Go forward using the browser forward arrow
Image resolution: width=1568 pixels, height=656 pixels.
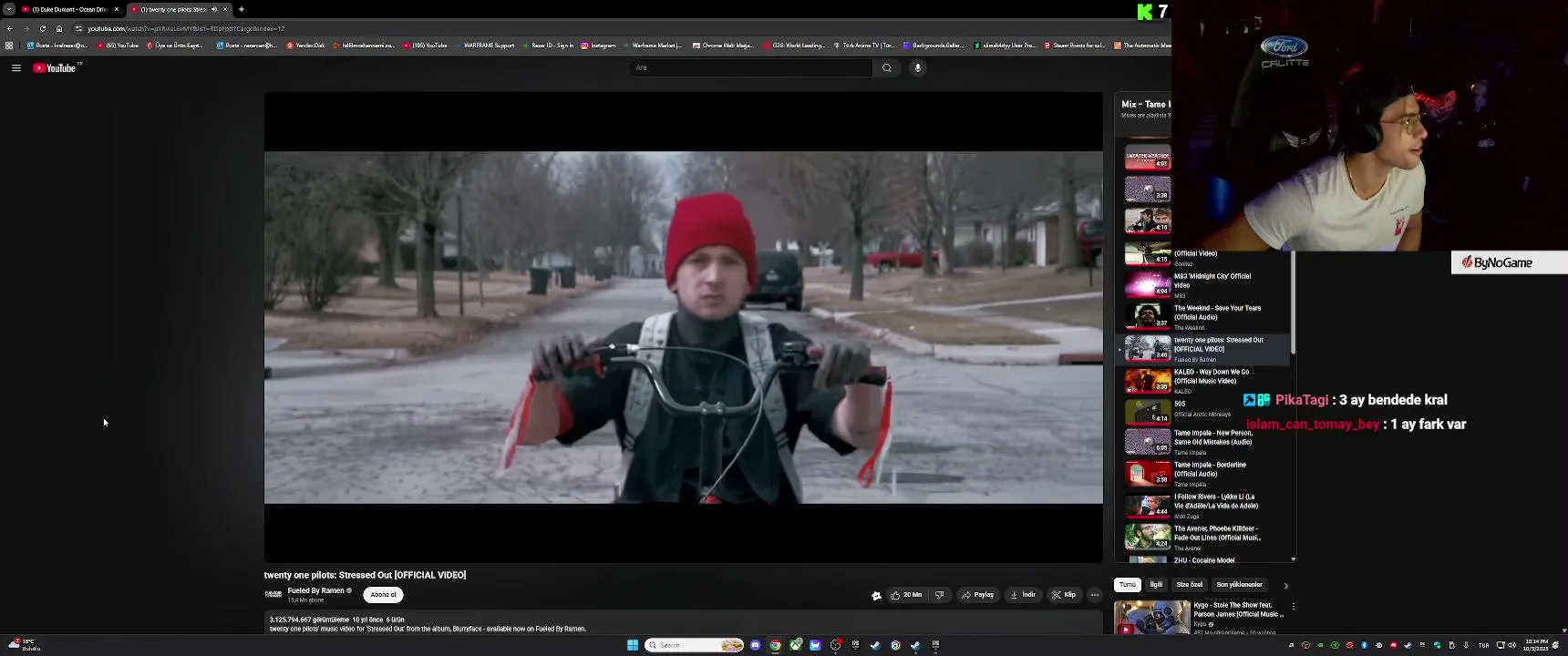tap(26, 28)
